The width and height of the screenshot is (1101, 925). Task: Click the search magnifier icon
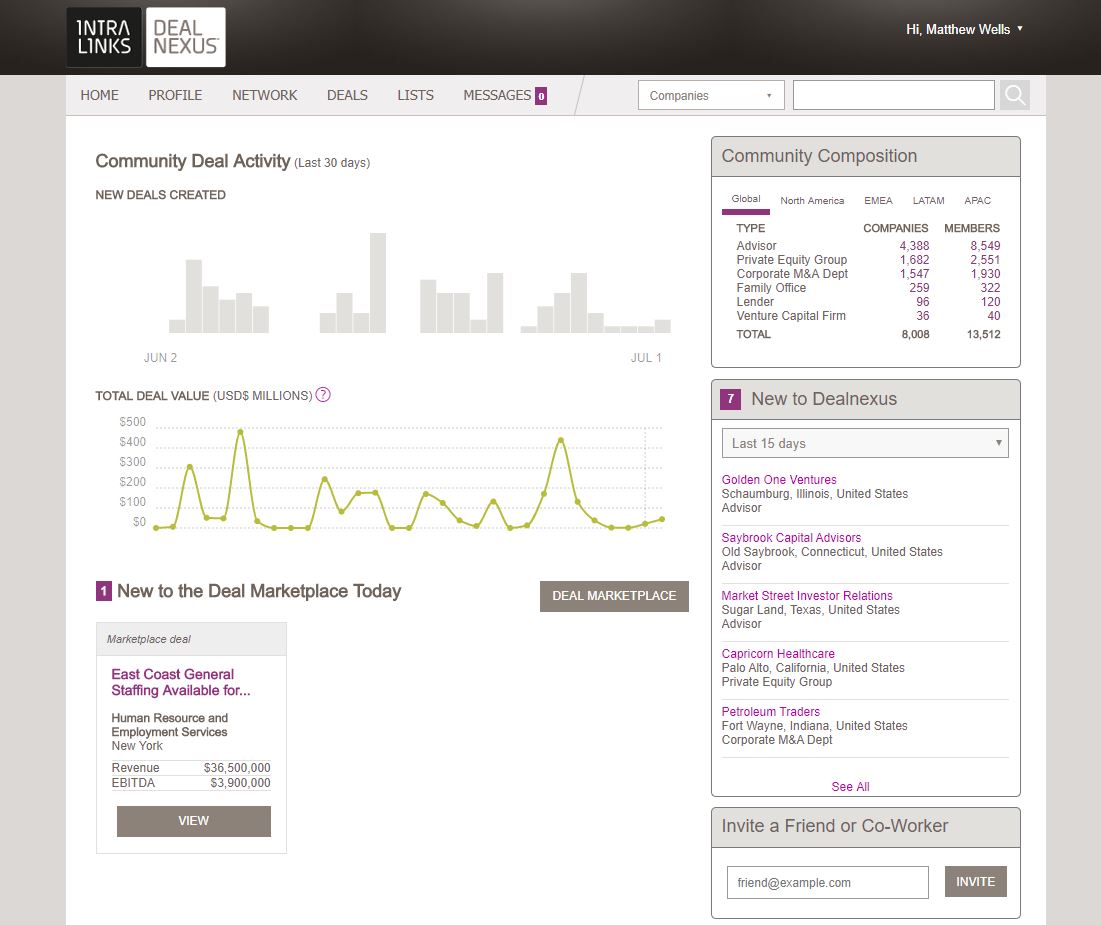(1014, 95)
